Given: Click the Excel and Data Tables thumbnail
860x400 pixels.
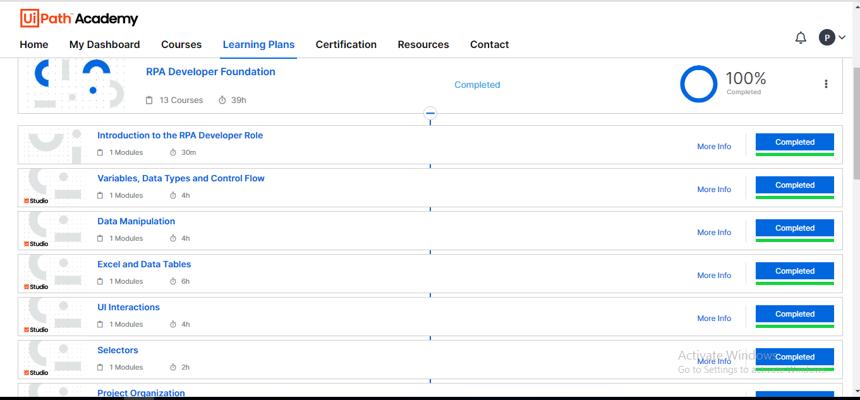Looking at the screenshot, I should [53, 273].
